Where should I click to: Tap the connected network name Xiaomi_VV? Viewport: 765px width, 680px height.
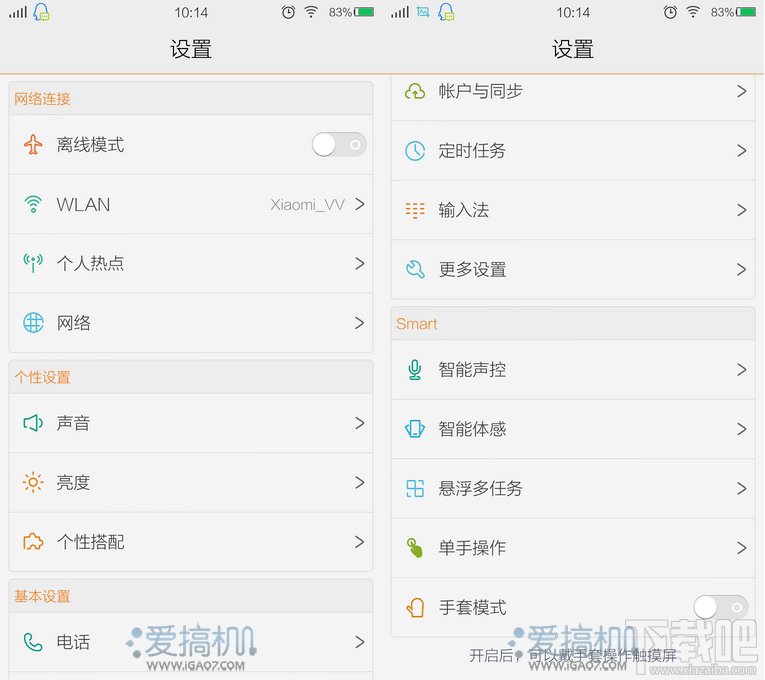[307, 204]
